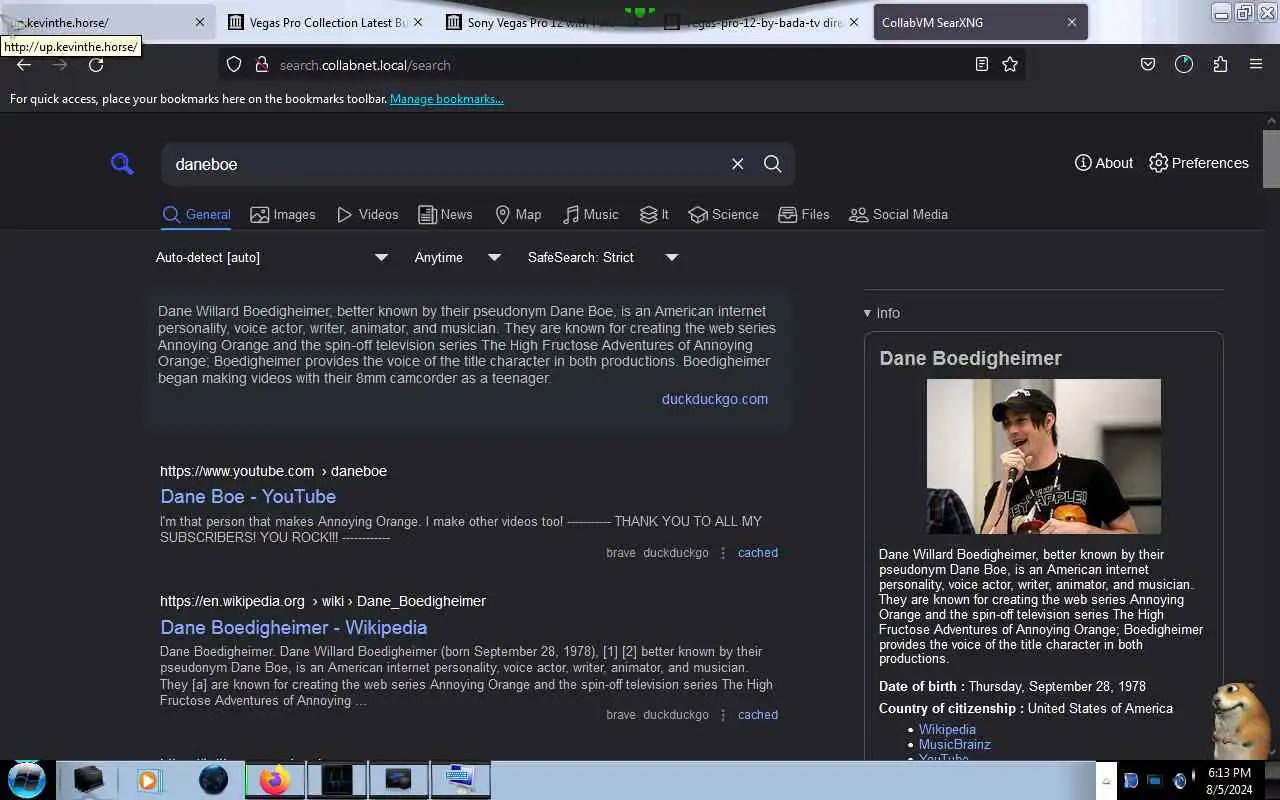Open the Windows Start menu
The height and width of the screenshot is (800, 1280).
click(27, 780)
